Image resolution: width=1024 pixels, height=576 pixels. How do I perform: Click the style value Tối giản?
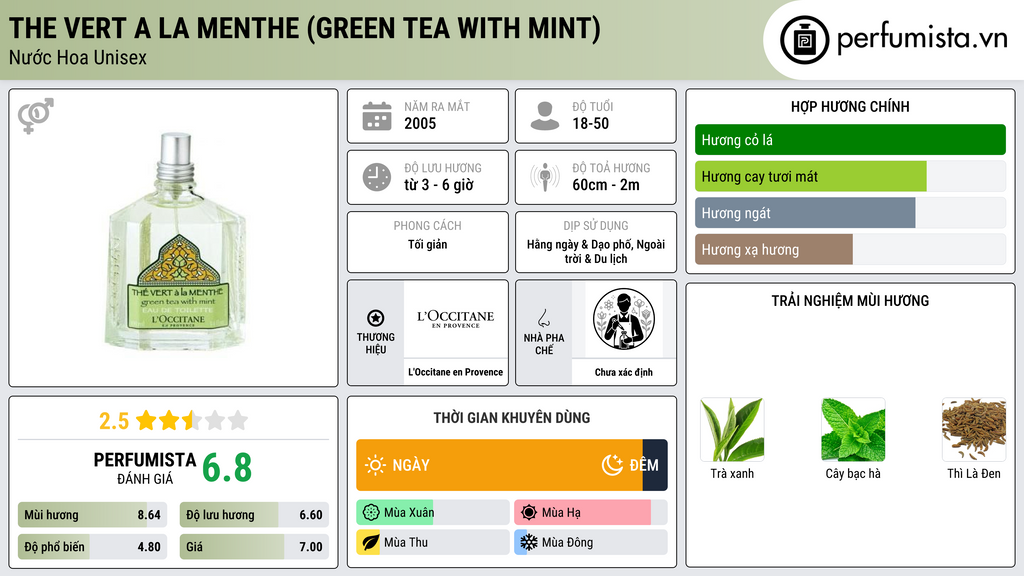pos(428,244)
